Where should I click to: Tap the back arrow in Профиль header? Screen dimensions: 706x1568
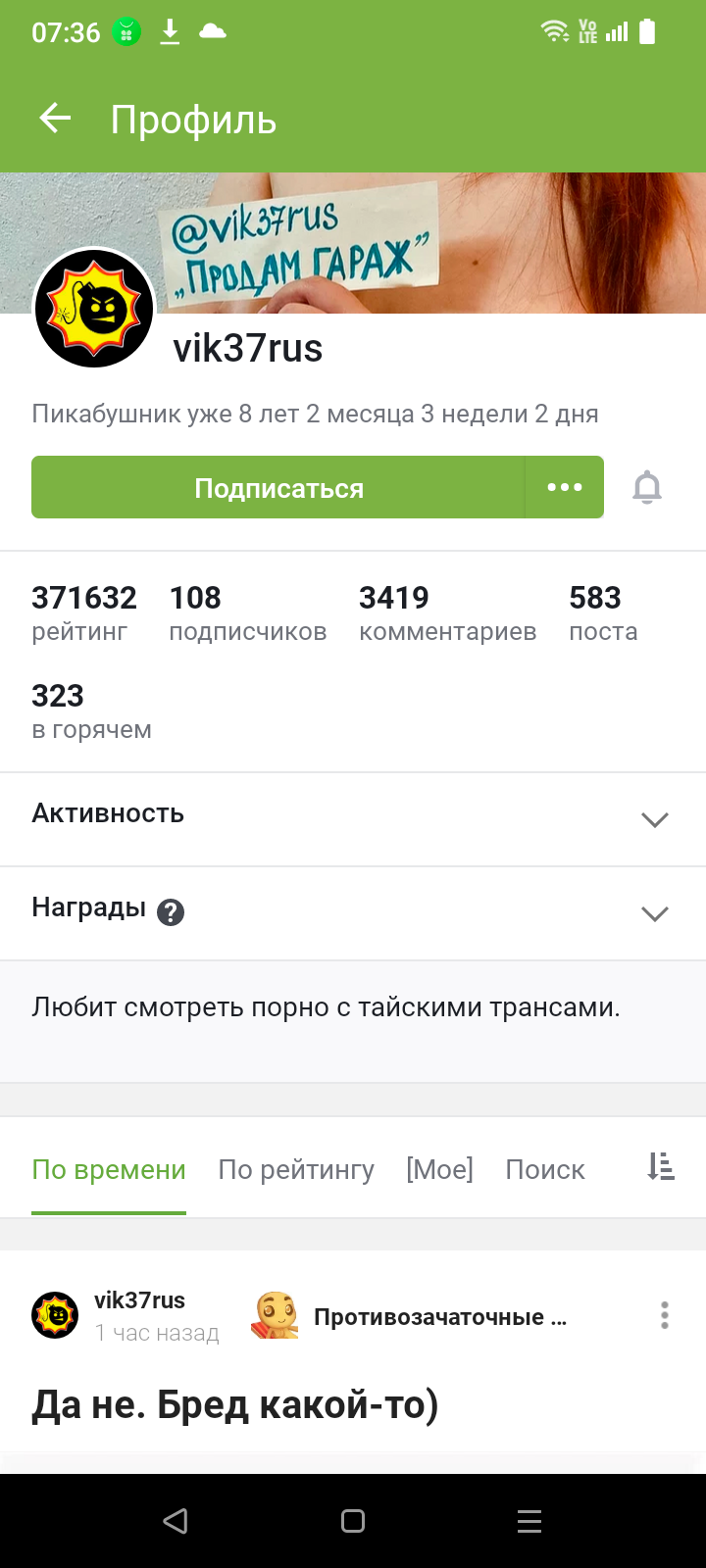[x=55, y=120]
